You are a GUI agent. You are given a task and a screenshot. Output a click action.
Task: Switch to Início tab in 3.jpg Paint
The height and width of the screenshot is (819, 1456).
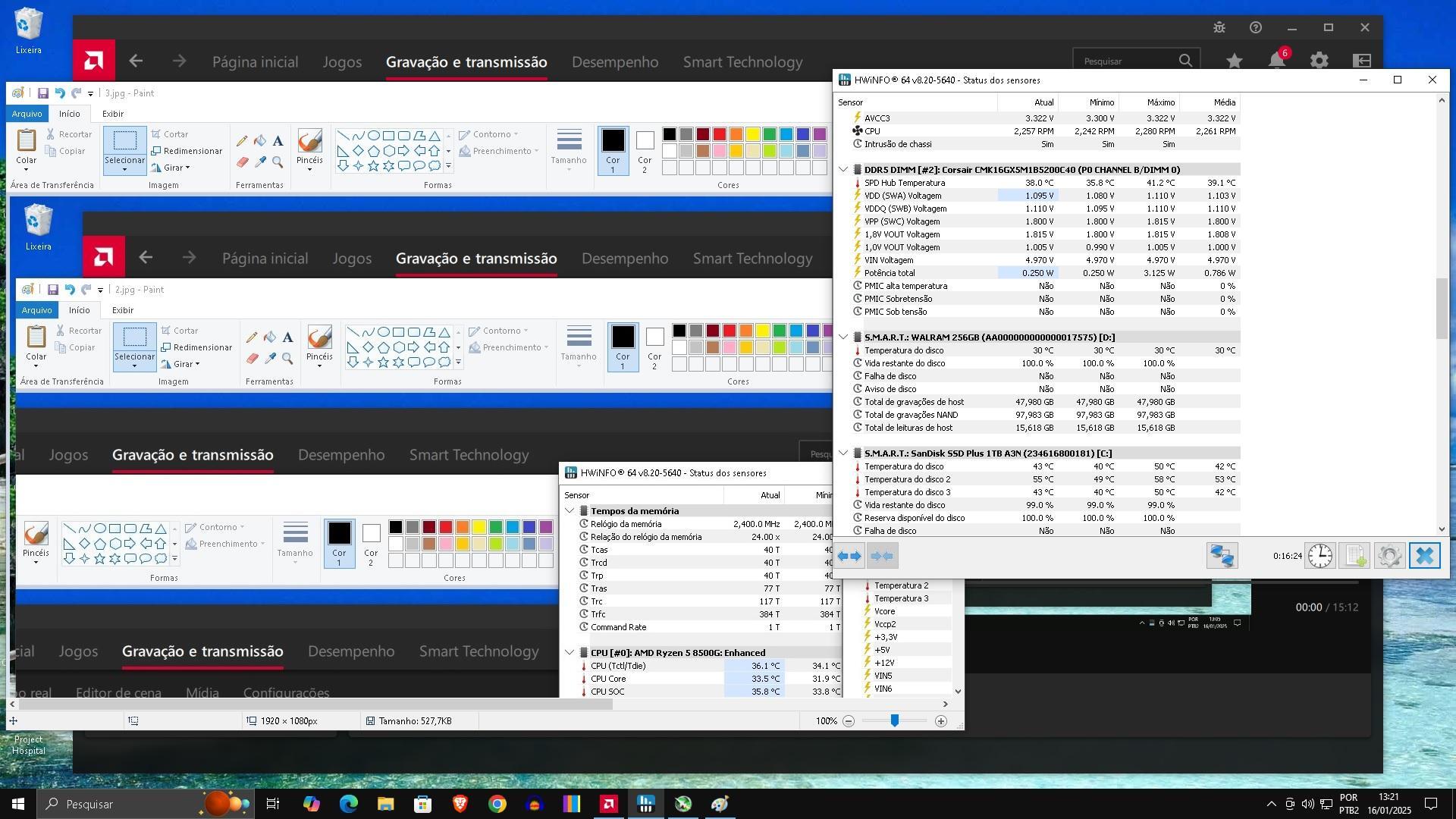[x=70, y=114]
